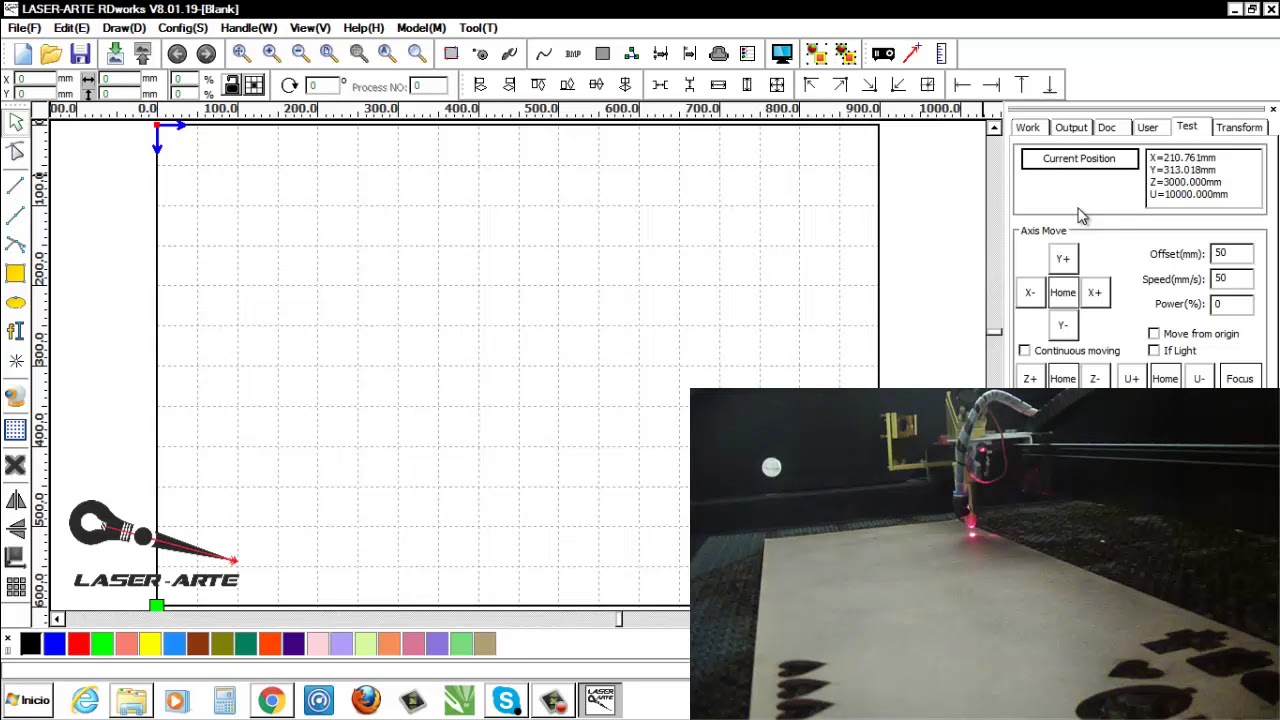Switch to the Output tab
The image size is (1280, 720).
coord(1070,128)
